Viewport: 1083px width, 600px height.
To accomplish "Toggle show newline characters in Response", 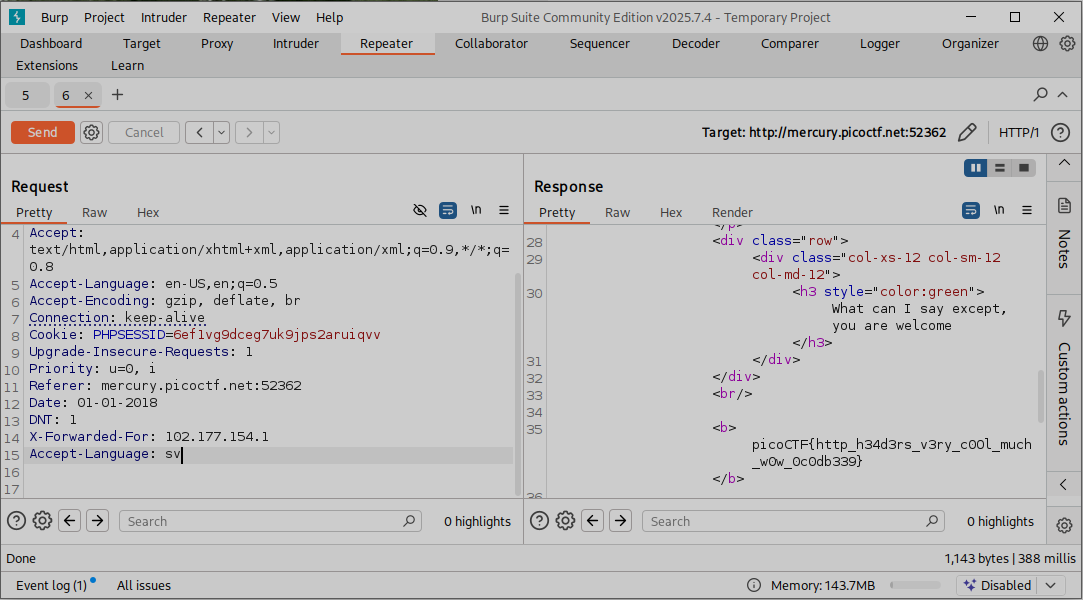I will point(999,210).
